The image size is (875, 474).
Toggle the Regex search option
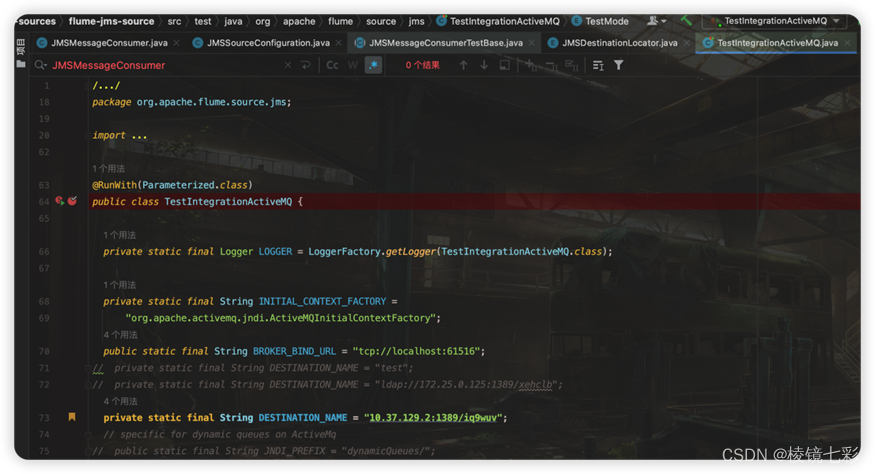coord(373,65)
